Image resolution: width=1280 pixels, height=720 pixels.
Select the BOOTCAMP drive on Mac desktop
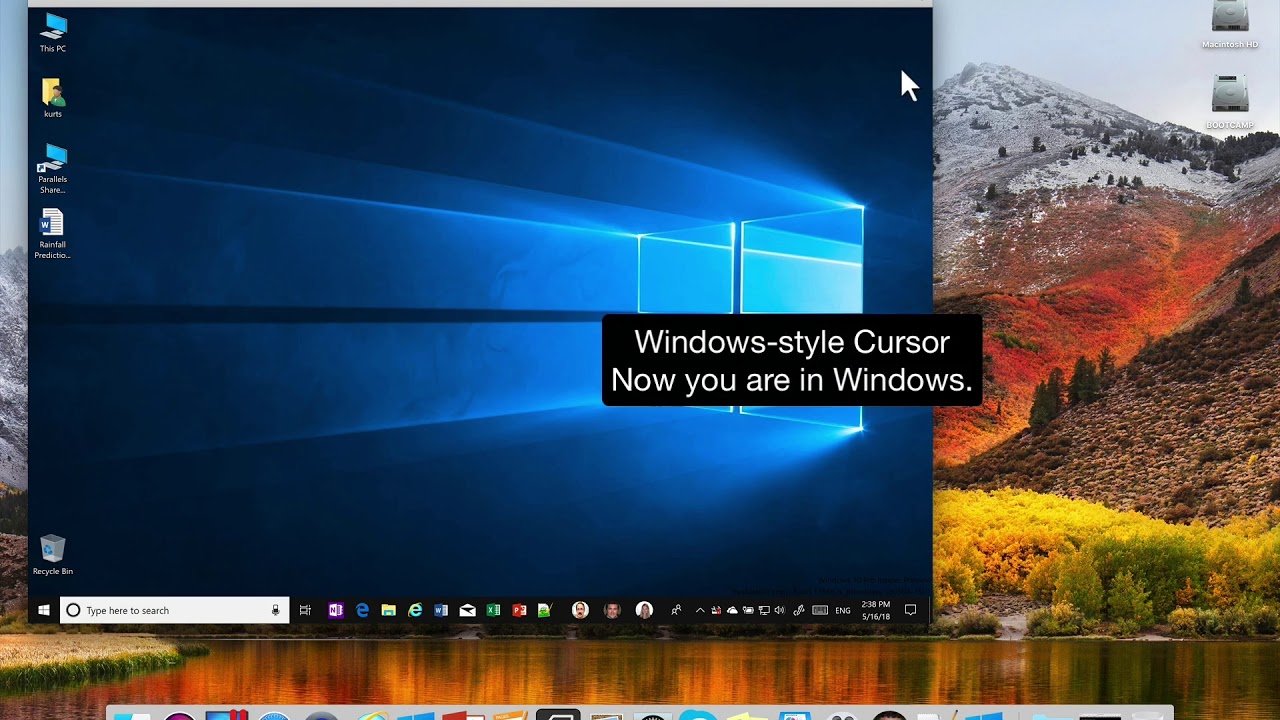pos(1230,103)
